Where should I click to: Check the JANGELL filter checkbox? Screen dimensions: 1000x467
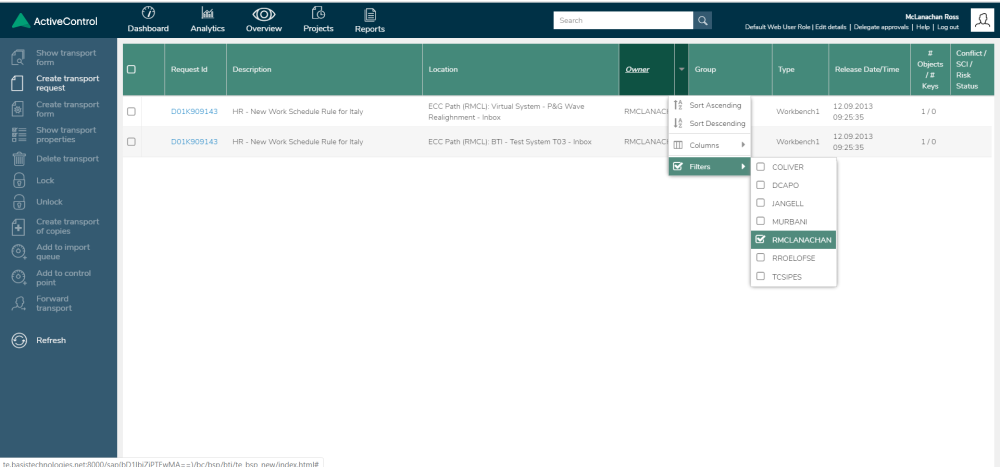tap(760, 203)
